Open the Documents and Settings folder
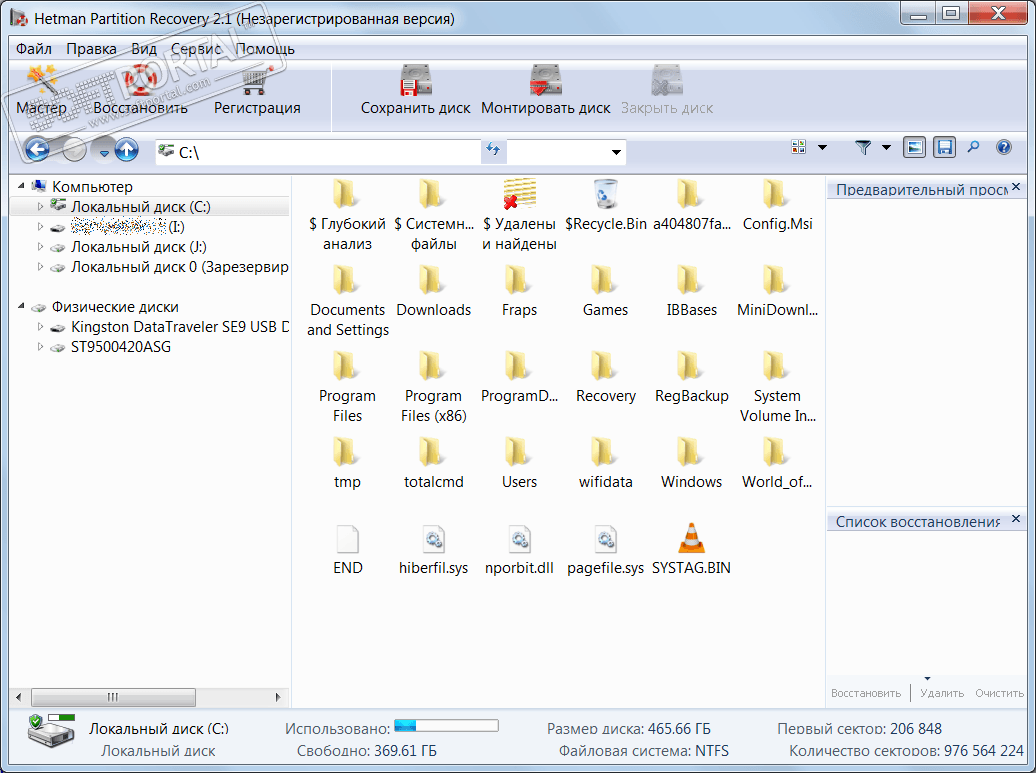Screen dimensions: 1036x773 (348, 301)
